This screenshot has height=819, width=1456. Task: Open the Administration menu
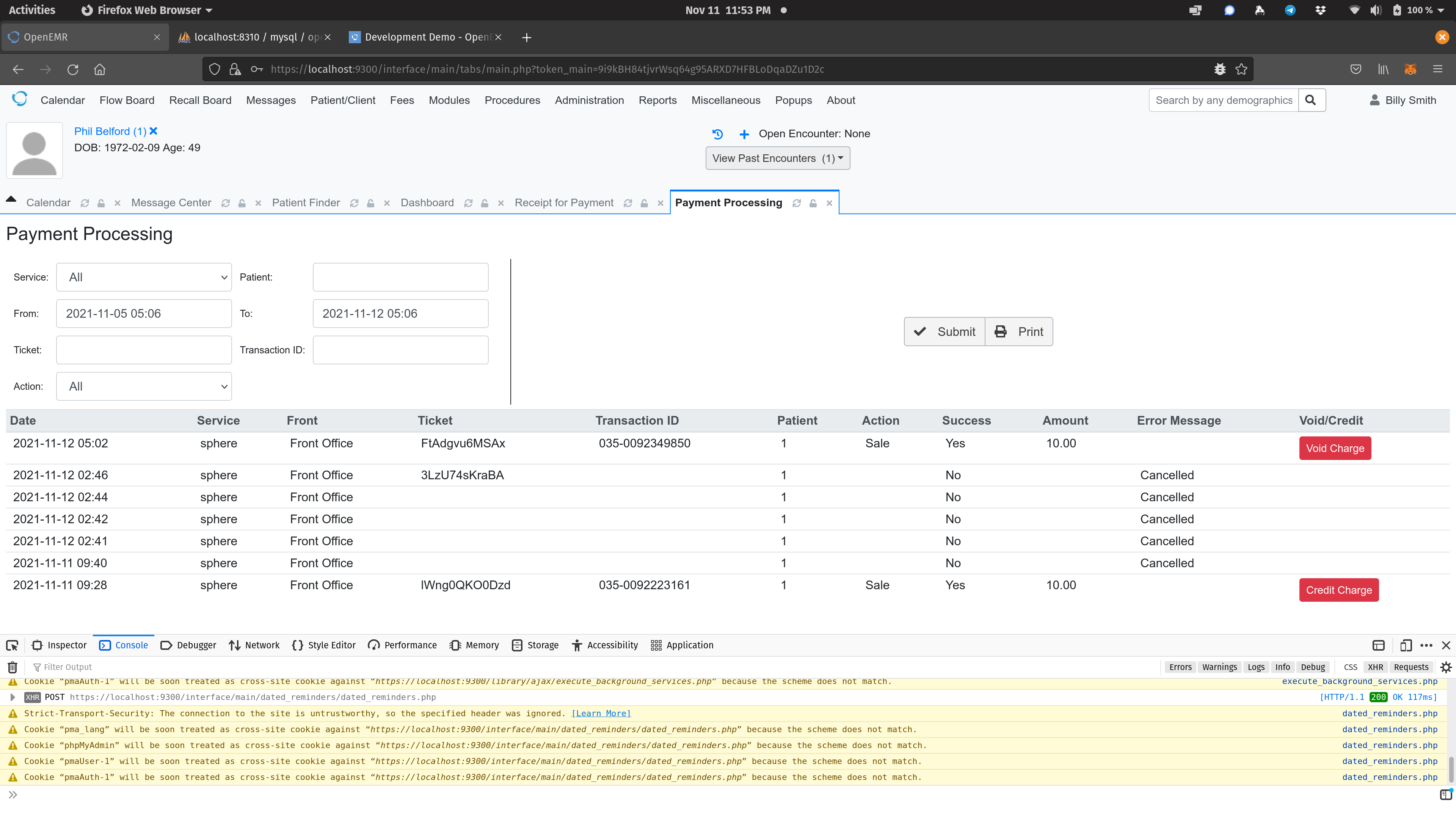coord(589,100)
